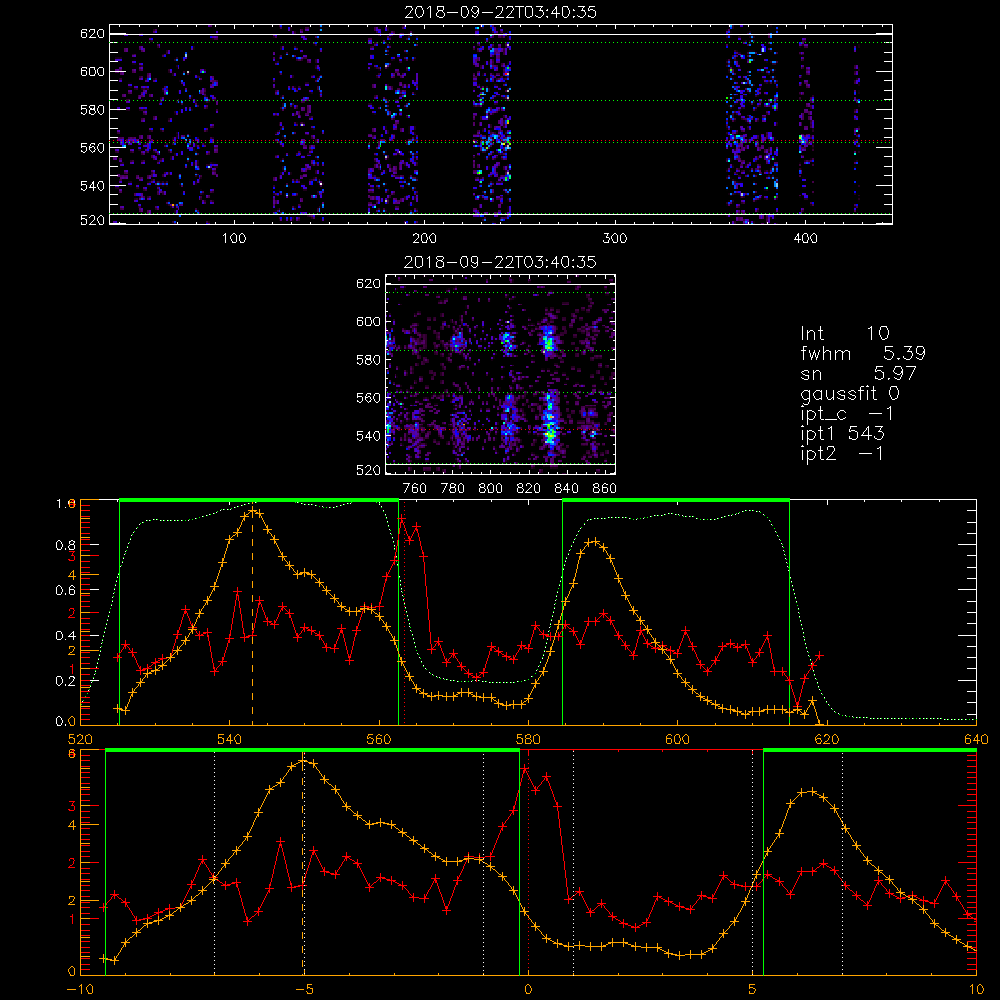Click x-axis end label '10' on bottom plot

point(976,989)
